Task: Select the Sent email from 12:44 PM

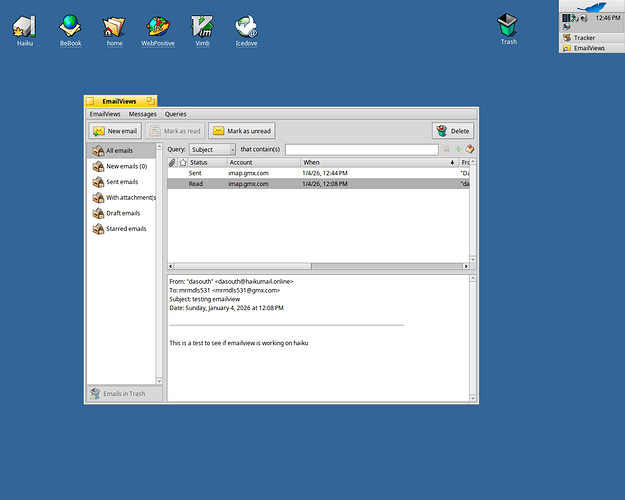Action: 318,173
